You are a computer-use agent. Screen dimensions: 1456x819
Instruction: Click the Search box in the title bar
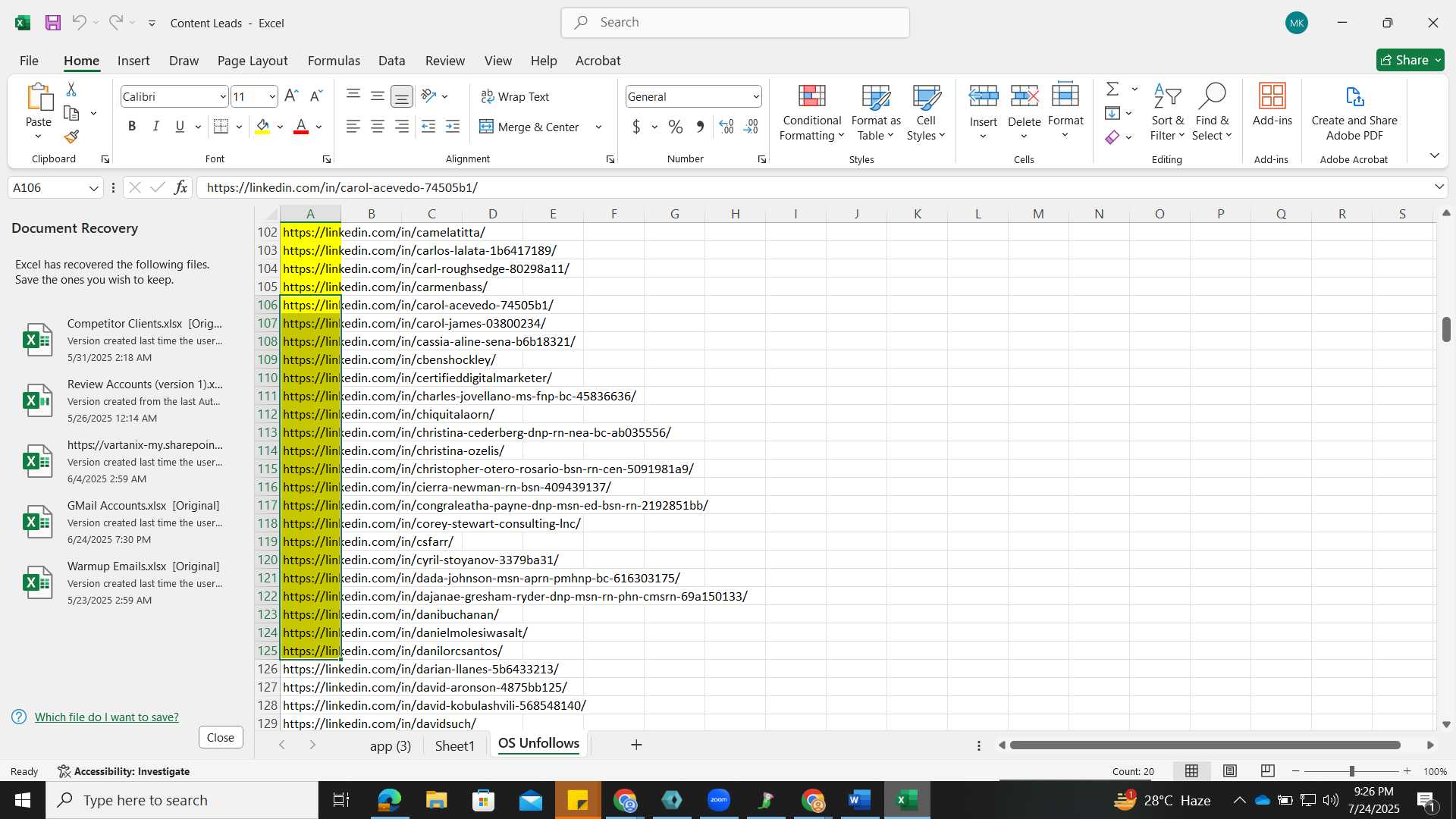(x=735, y=23)
